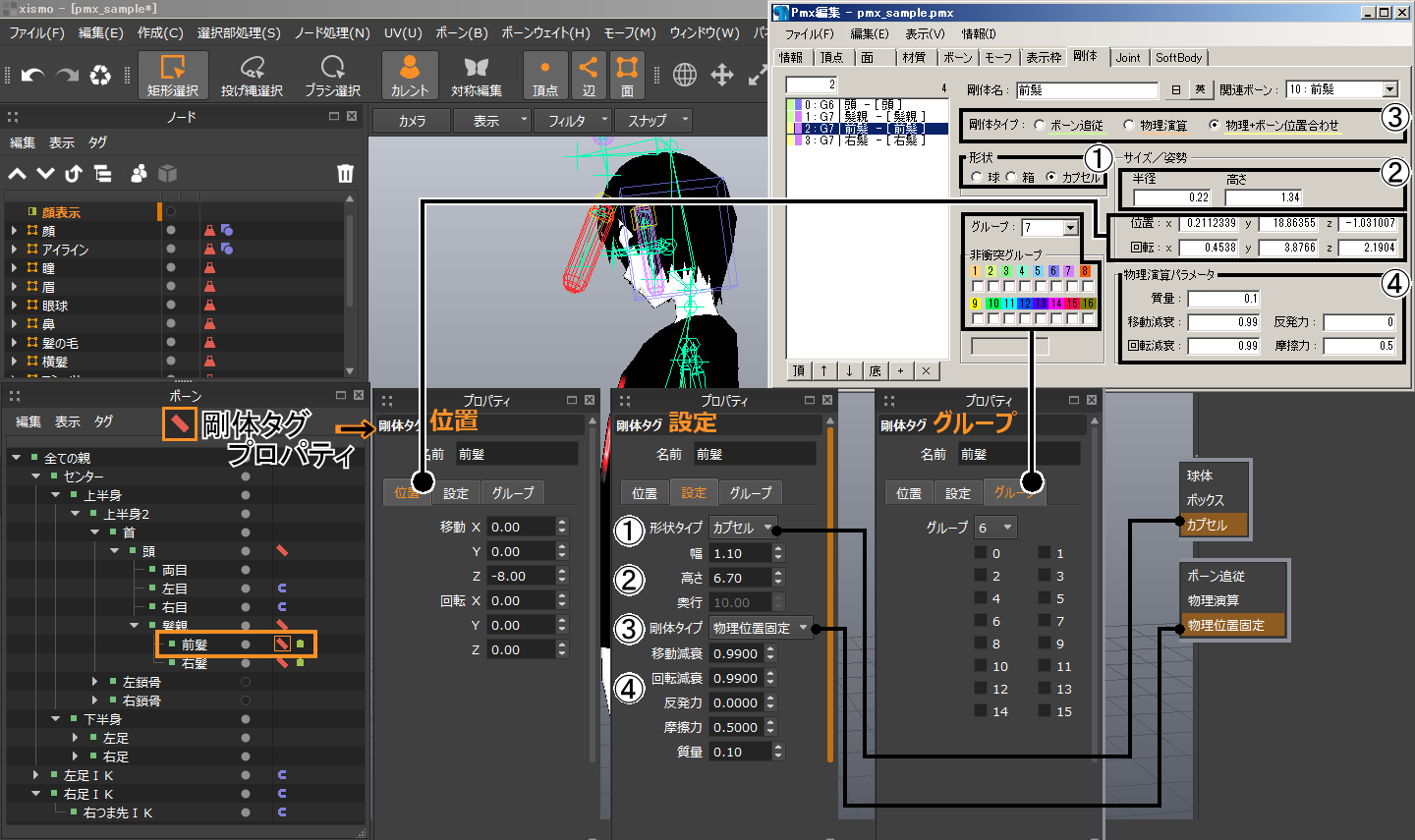Click the orange group 8 color label
Viewport: 1415px width, 840px height.
pyautogui.click(x=1085, y=271)
